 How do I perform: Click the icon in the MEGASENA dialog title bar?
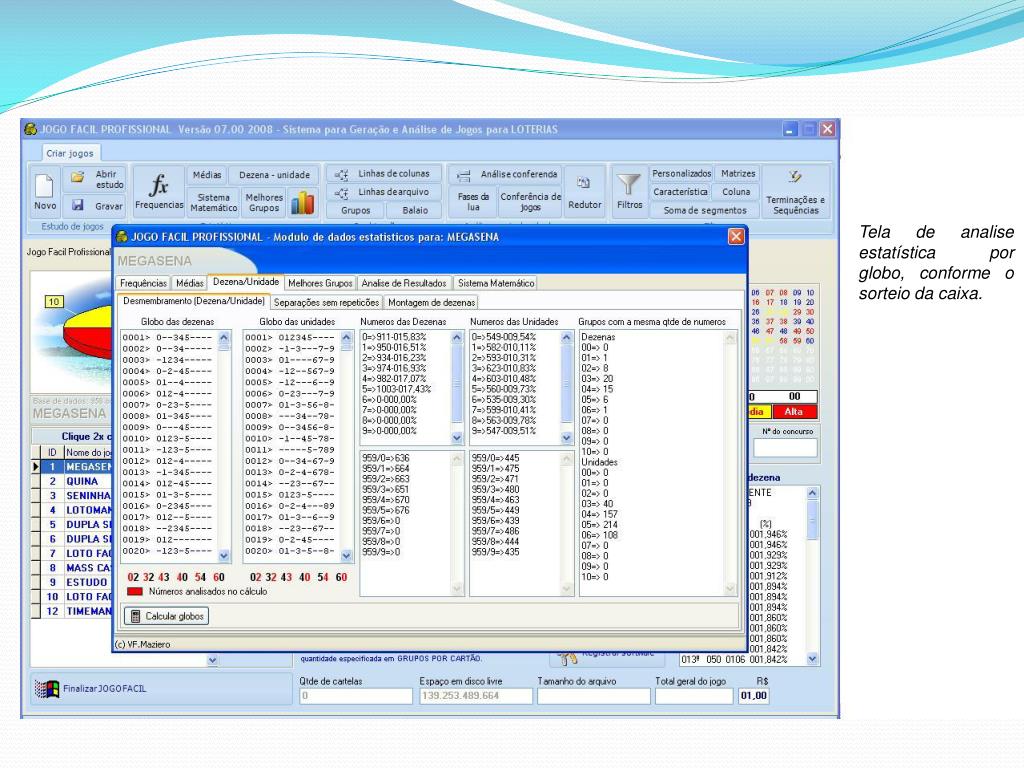122,236
